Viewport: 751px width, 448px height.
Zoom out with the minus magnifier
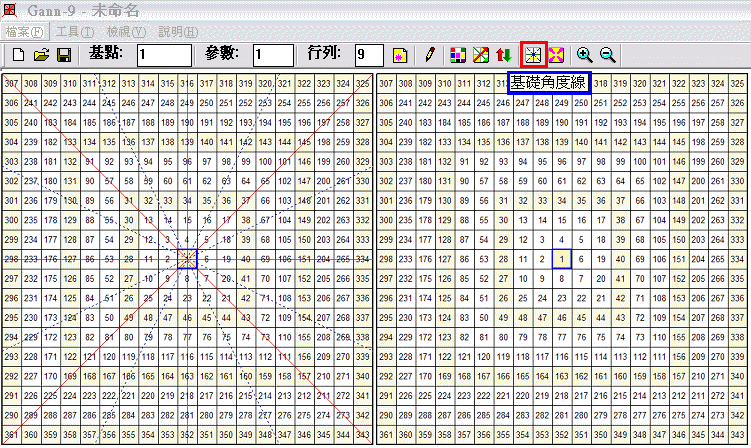[607, 55]
